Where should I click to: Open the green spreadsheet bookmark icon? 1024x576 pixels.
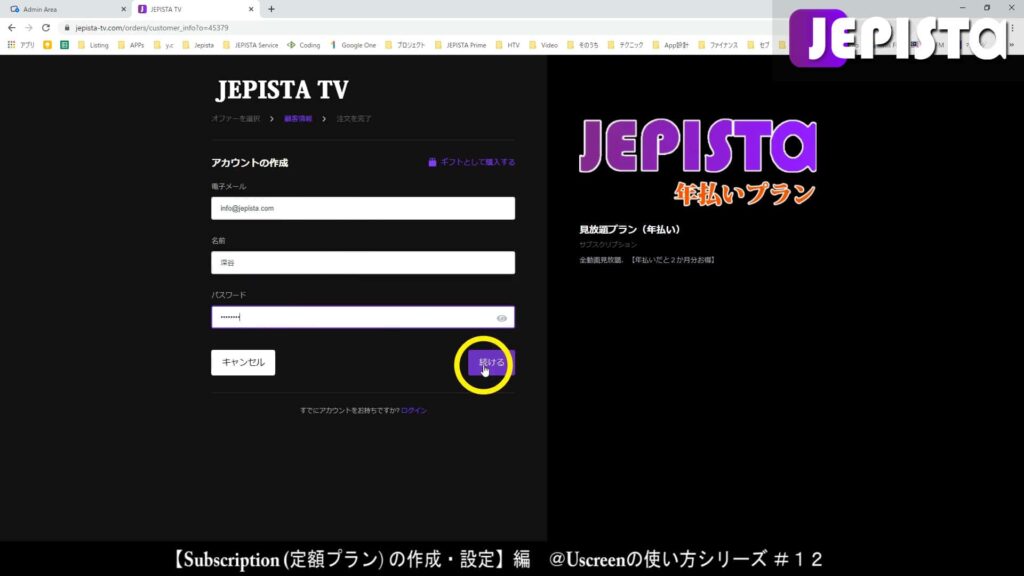point(64,45)
